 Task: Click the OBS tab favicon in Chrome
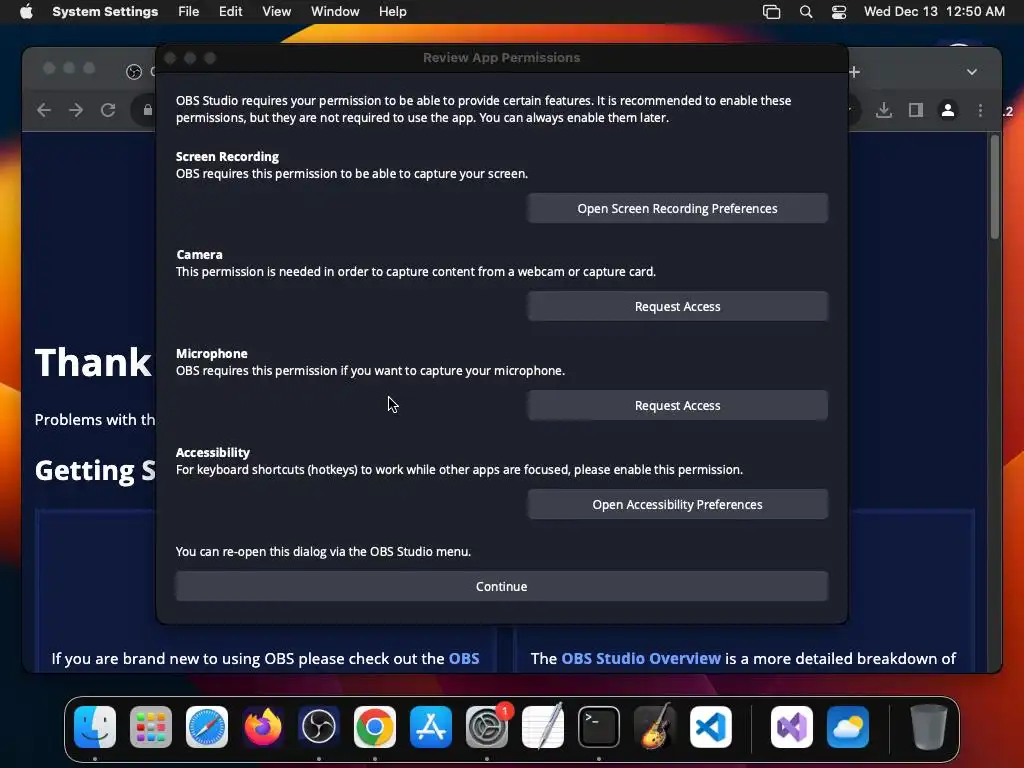tap(134, 72)
